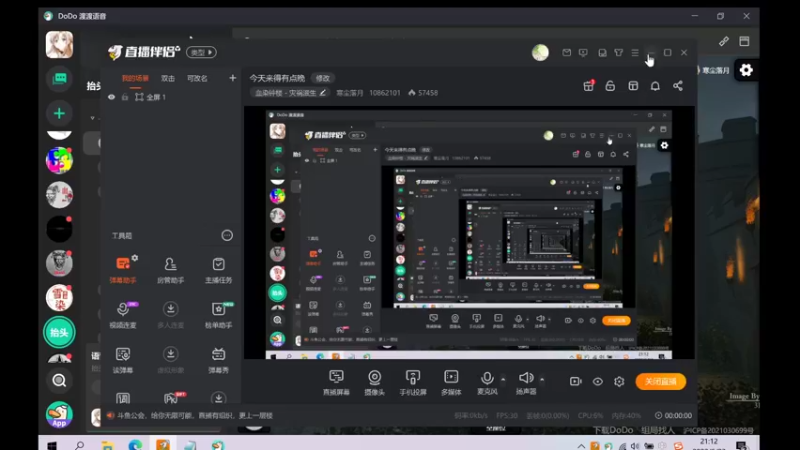Open the notification bell in 直播伴侣
800x450 pixels.
point(655,86)
